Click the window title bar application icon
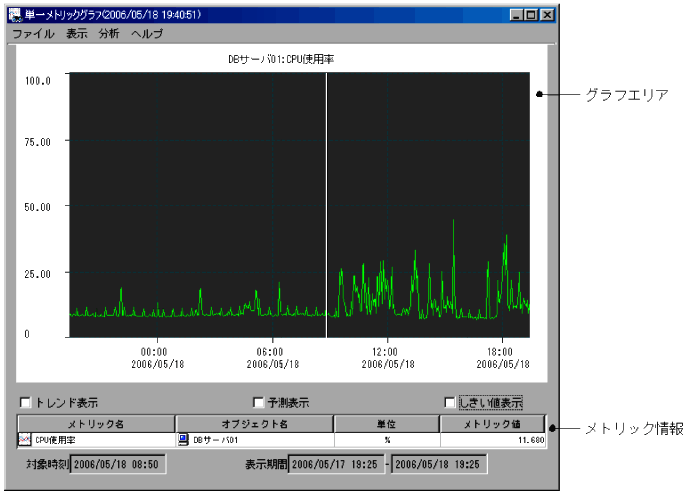688x494 pixels. coord(14,15)
